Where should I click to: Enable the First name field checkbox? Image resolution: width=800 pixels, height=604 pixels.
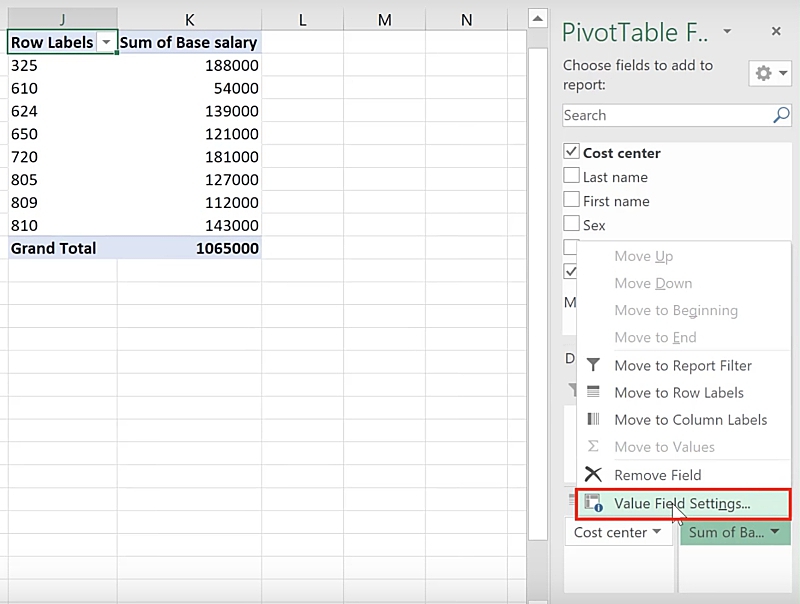[x=572, y=200]
